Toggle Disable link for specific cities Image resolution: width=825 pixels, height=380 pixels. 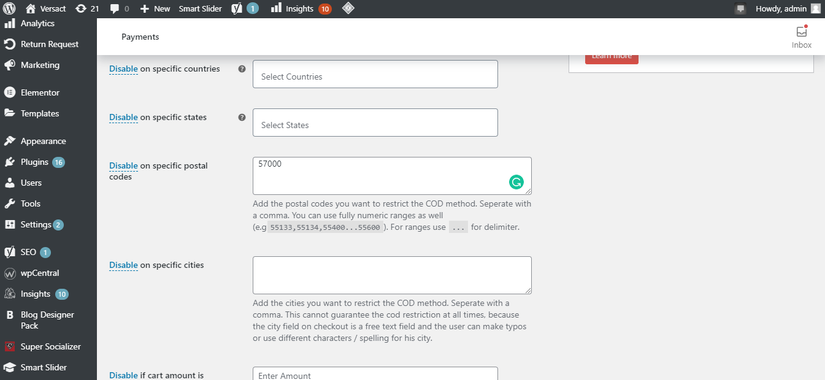pos(124,265)
